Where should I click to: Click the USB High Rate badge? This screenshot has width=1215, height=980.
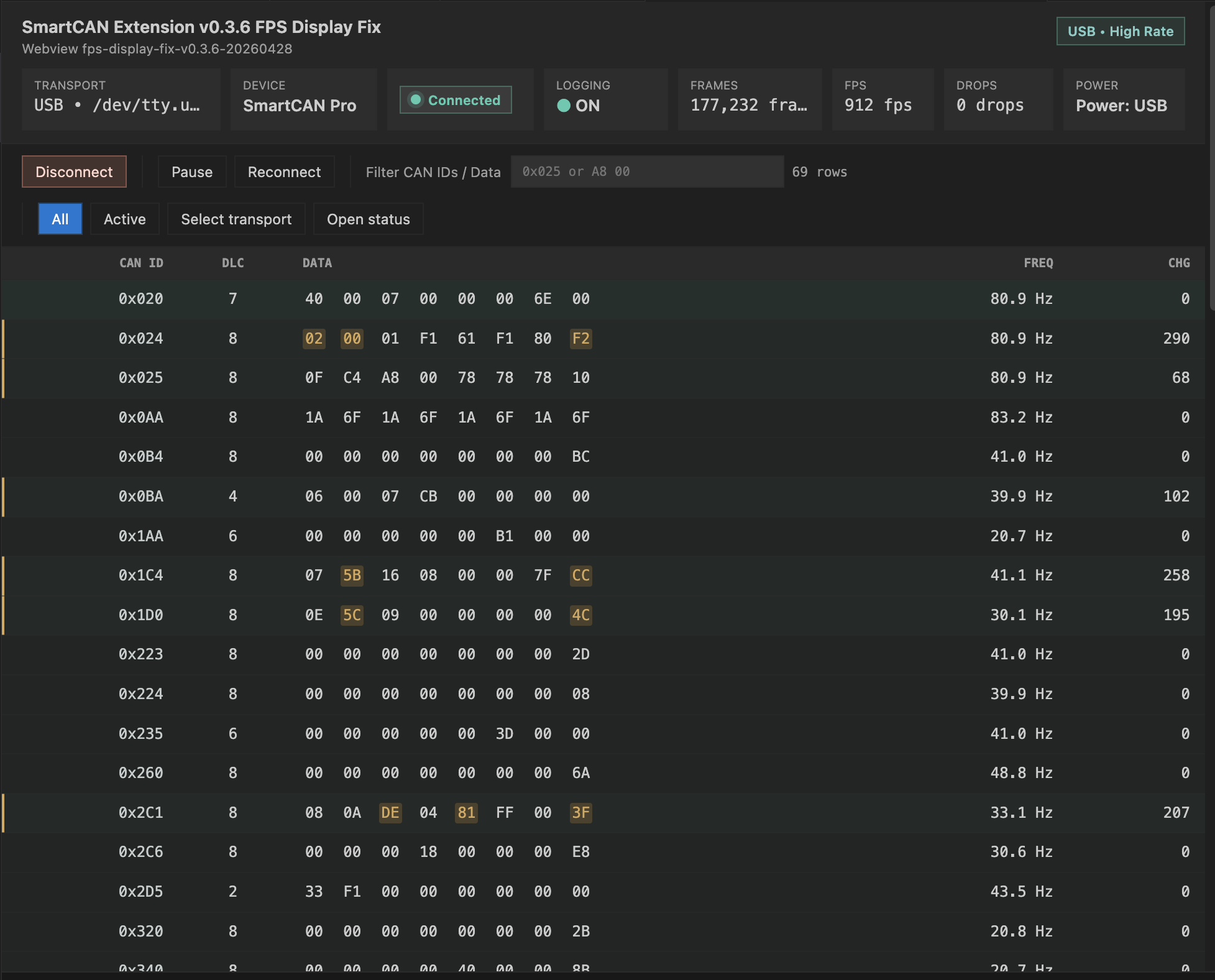(x=1120, y=31)
